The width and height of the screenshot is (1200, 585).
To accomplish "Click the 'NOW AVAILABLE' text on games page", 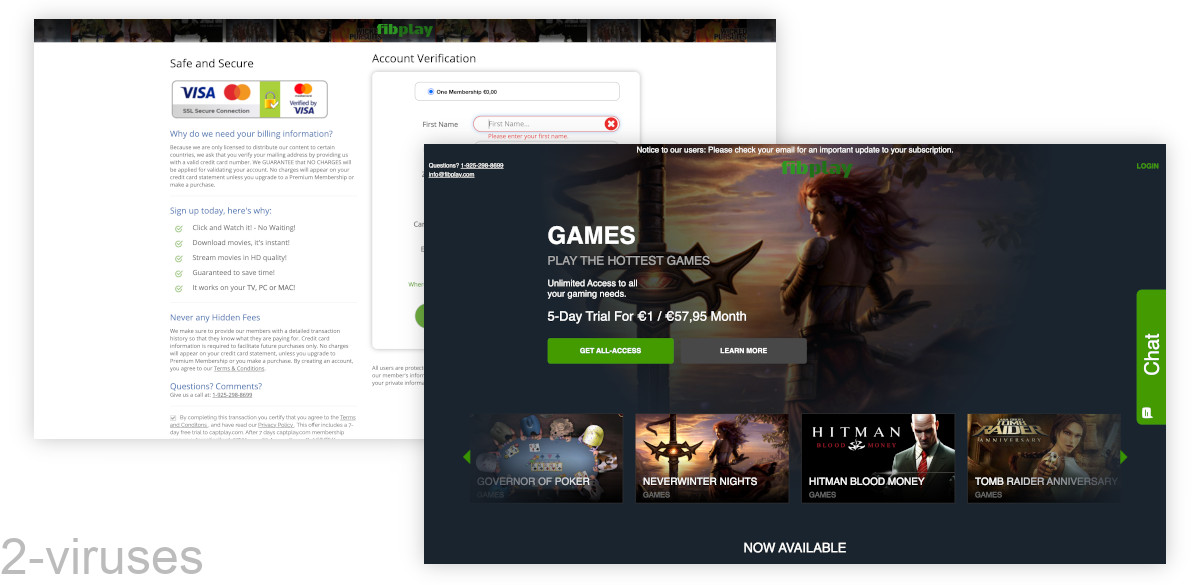I will (x=795, y=548).
